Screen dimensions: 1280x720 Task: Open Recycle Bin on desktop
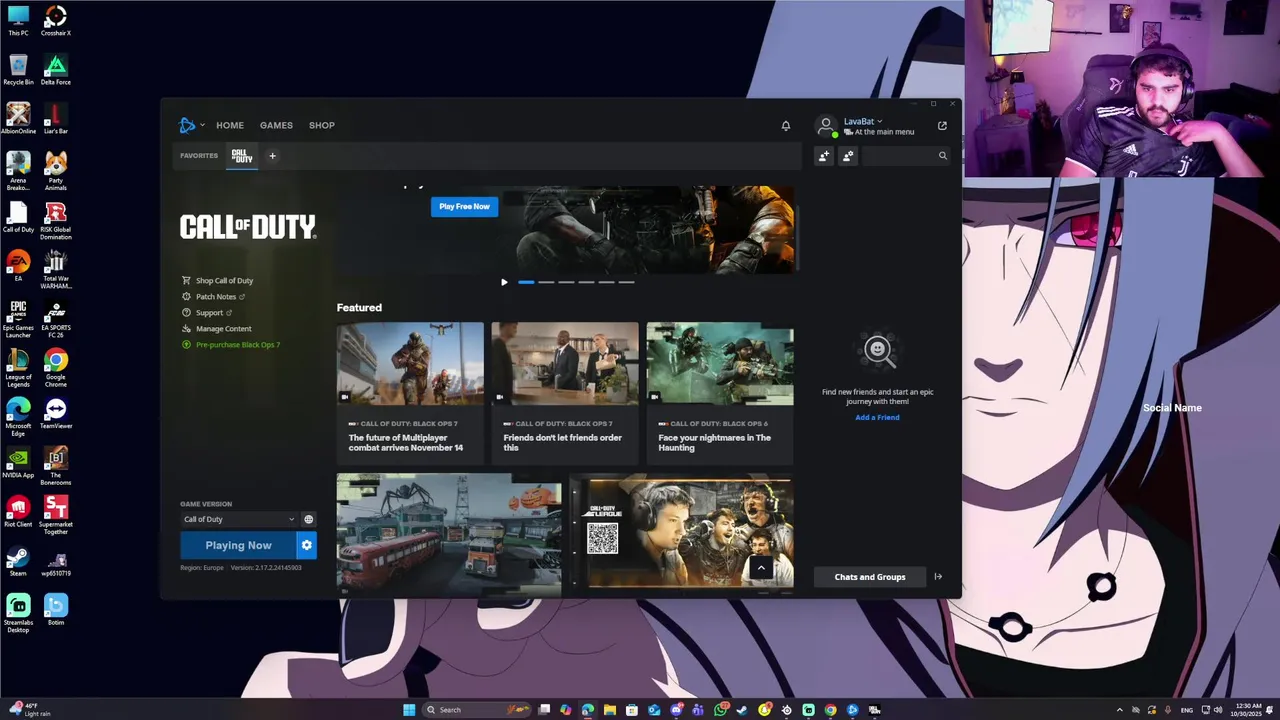click(x=18, y=70)
